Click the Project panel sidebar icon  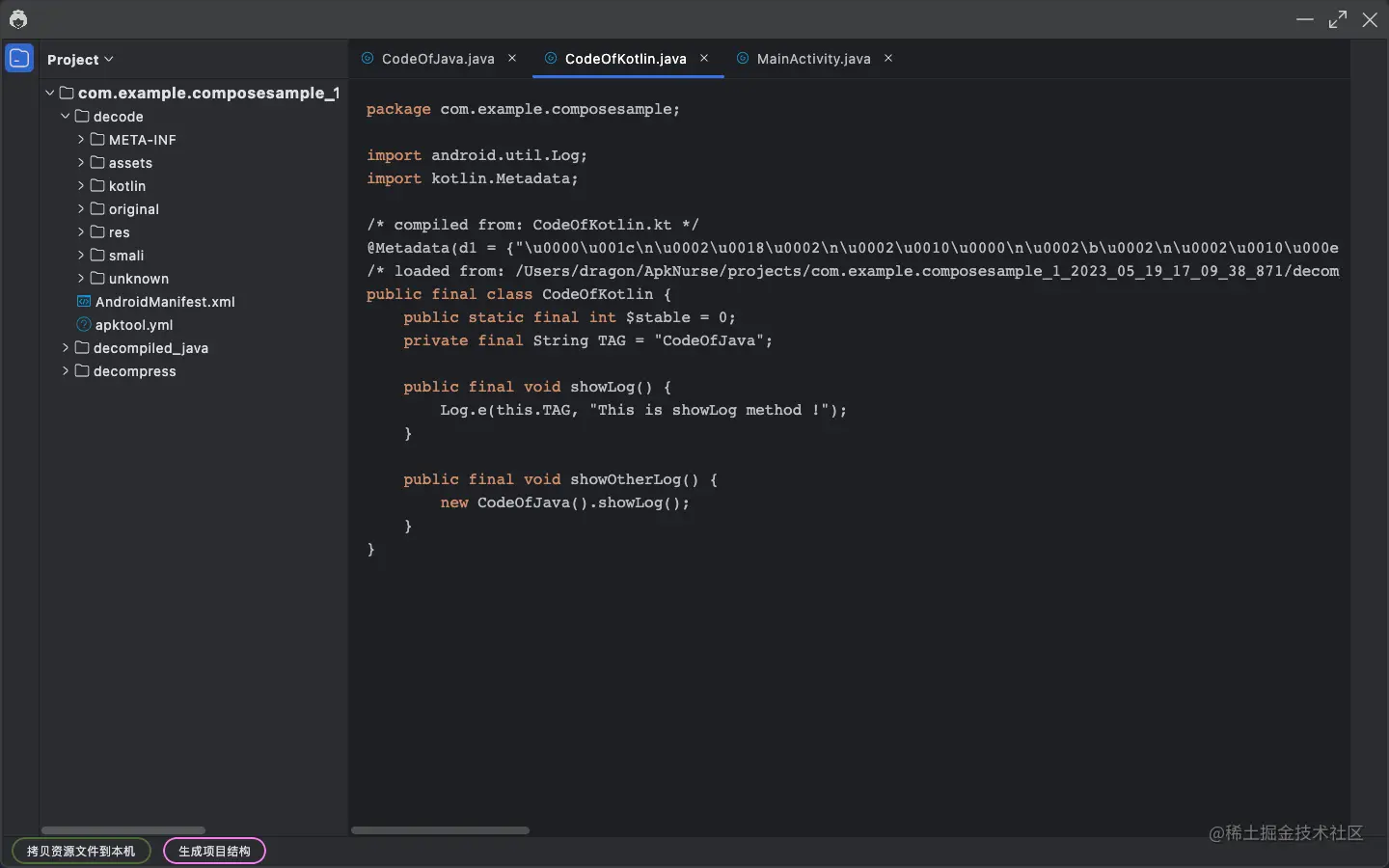[19, 59]
